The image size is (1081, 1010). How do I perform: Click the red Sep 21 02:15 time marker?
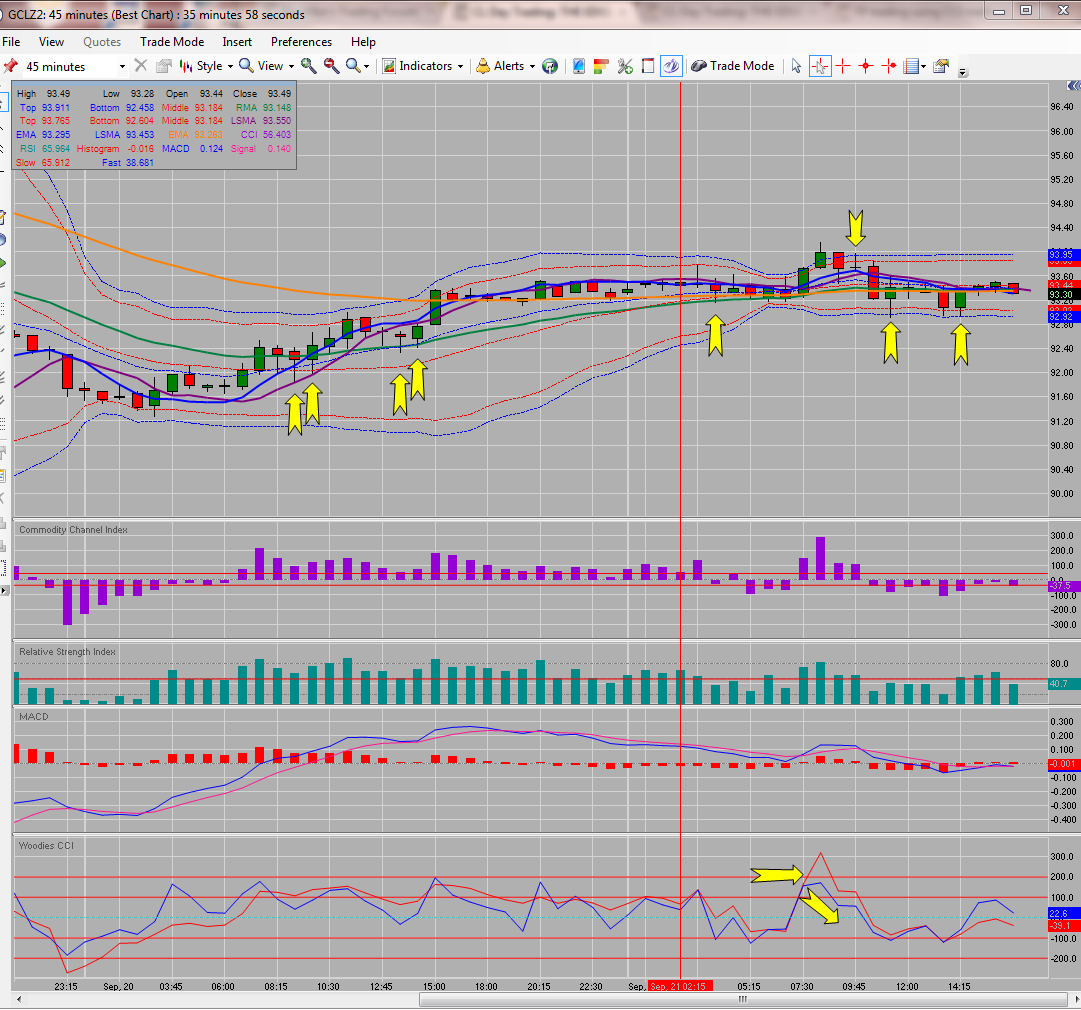(x=680, y=987)
